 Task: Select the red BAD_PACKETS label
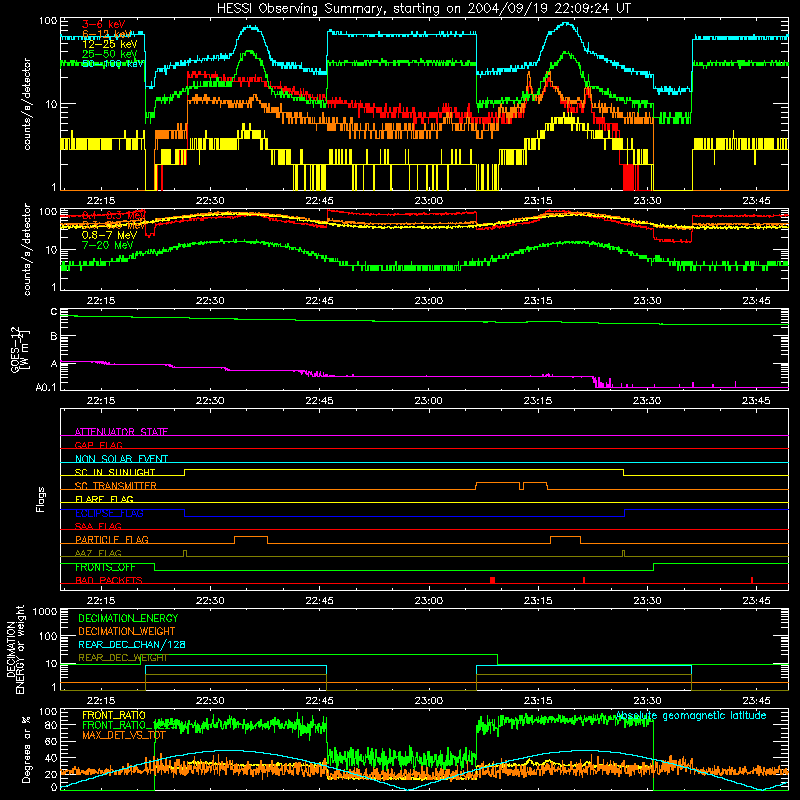click(109, 580)
